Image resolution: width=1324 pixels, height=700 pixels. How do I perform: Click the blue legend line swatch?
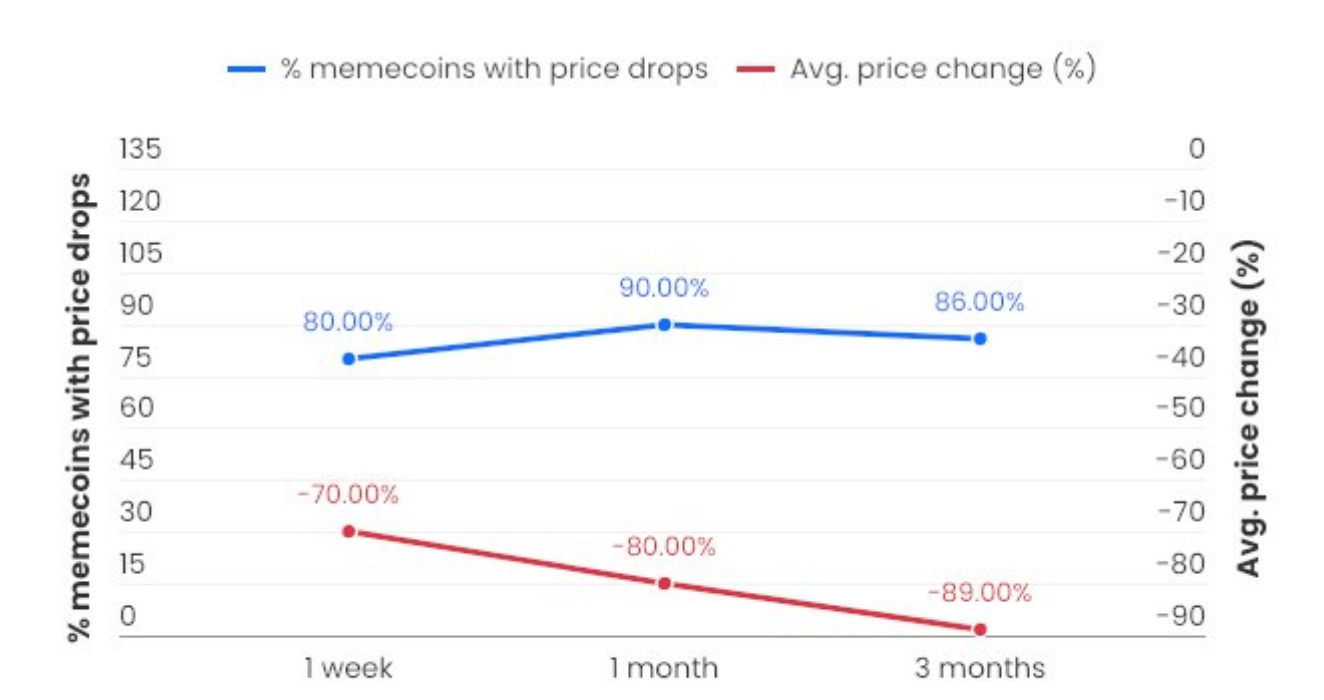tap(247, 70)
